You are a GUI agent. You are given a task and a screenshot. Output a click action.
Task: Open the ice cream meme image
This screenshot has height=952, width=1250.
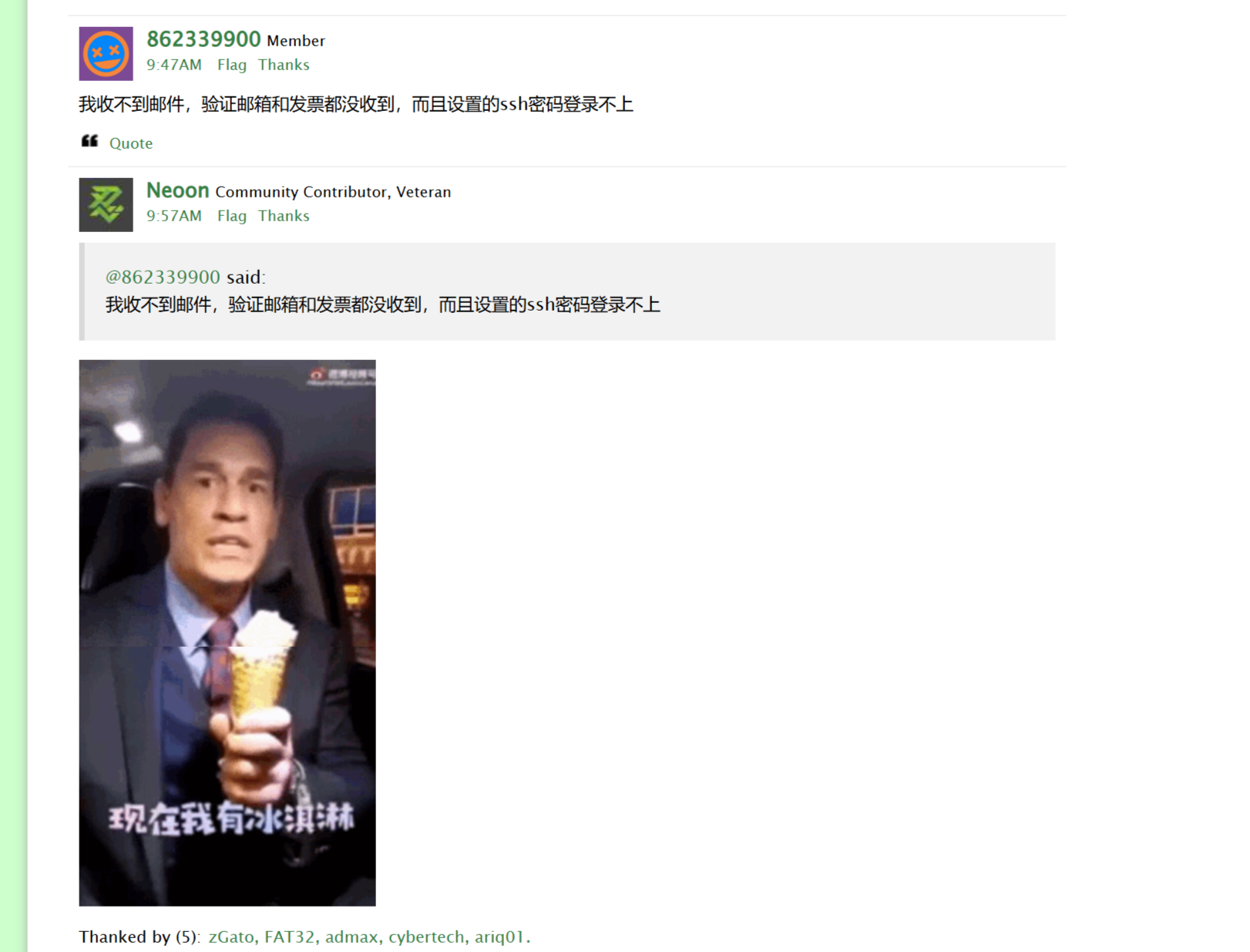[227, 633]
